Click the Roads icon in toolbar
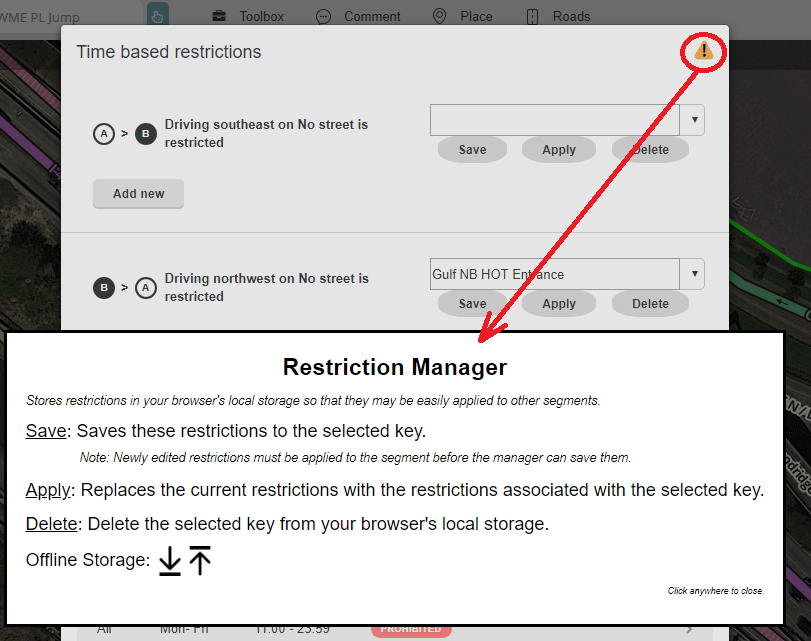Viewport: 811px width, 641px height. [532, 16]
